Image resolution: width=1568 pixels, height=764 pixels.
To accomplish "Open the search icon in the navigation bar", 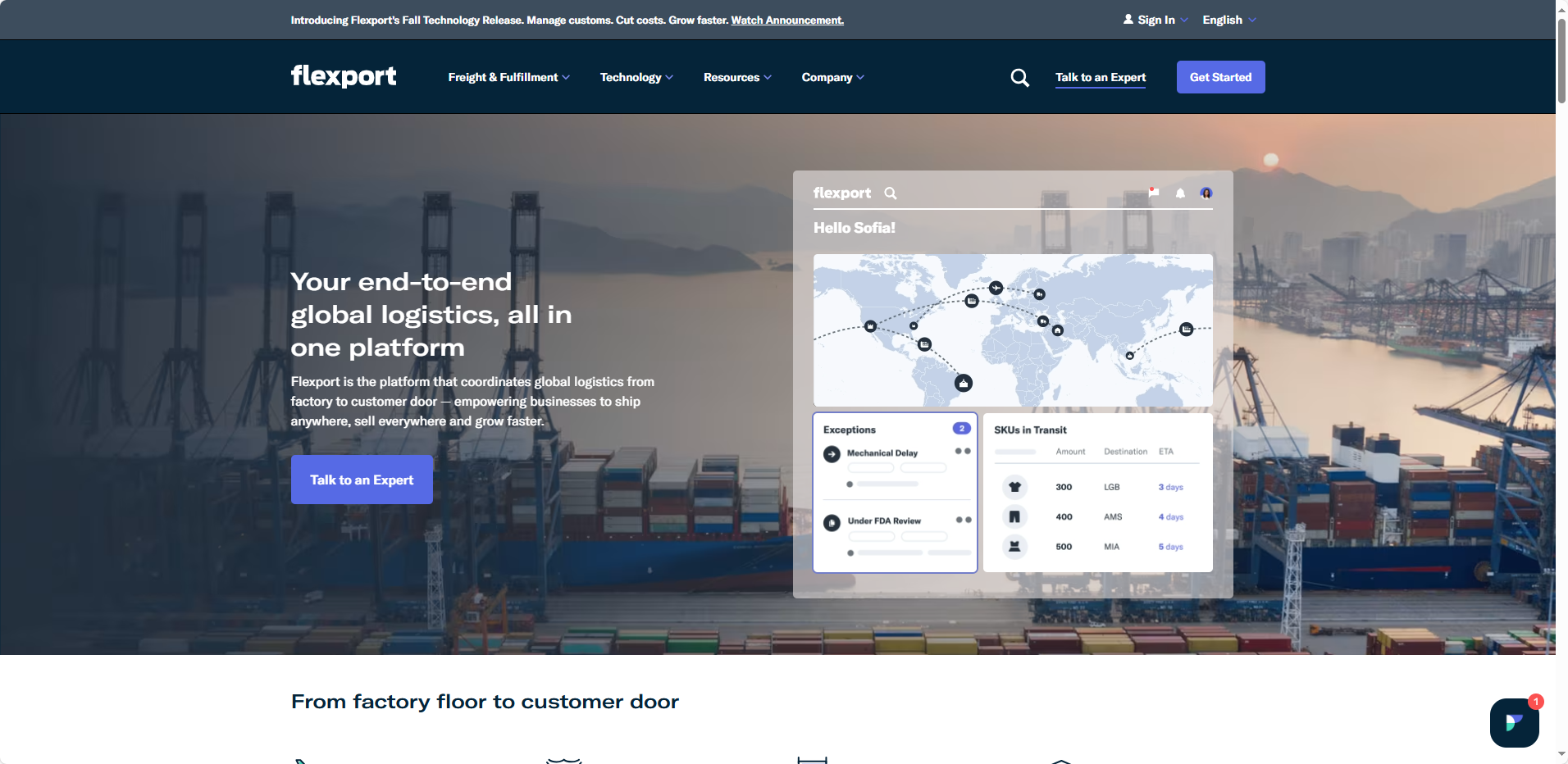I will tap(1019, 77).
